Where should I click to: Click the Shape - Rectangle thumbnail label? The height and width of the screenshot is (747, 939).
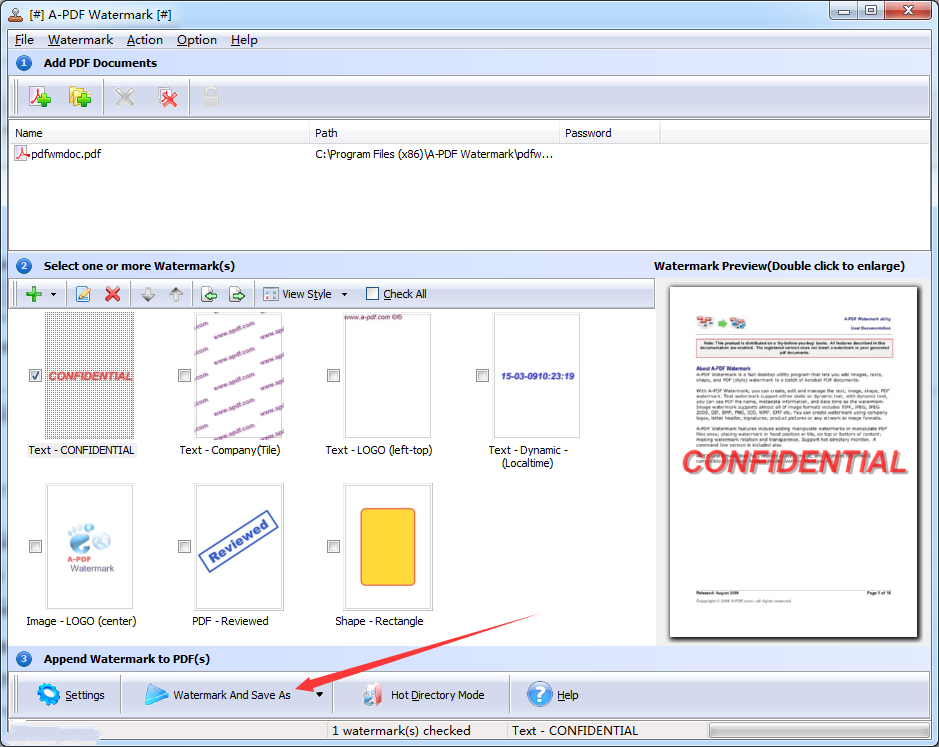379,621
